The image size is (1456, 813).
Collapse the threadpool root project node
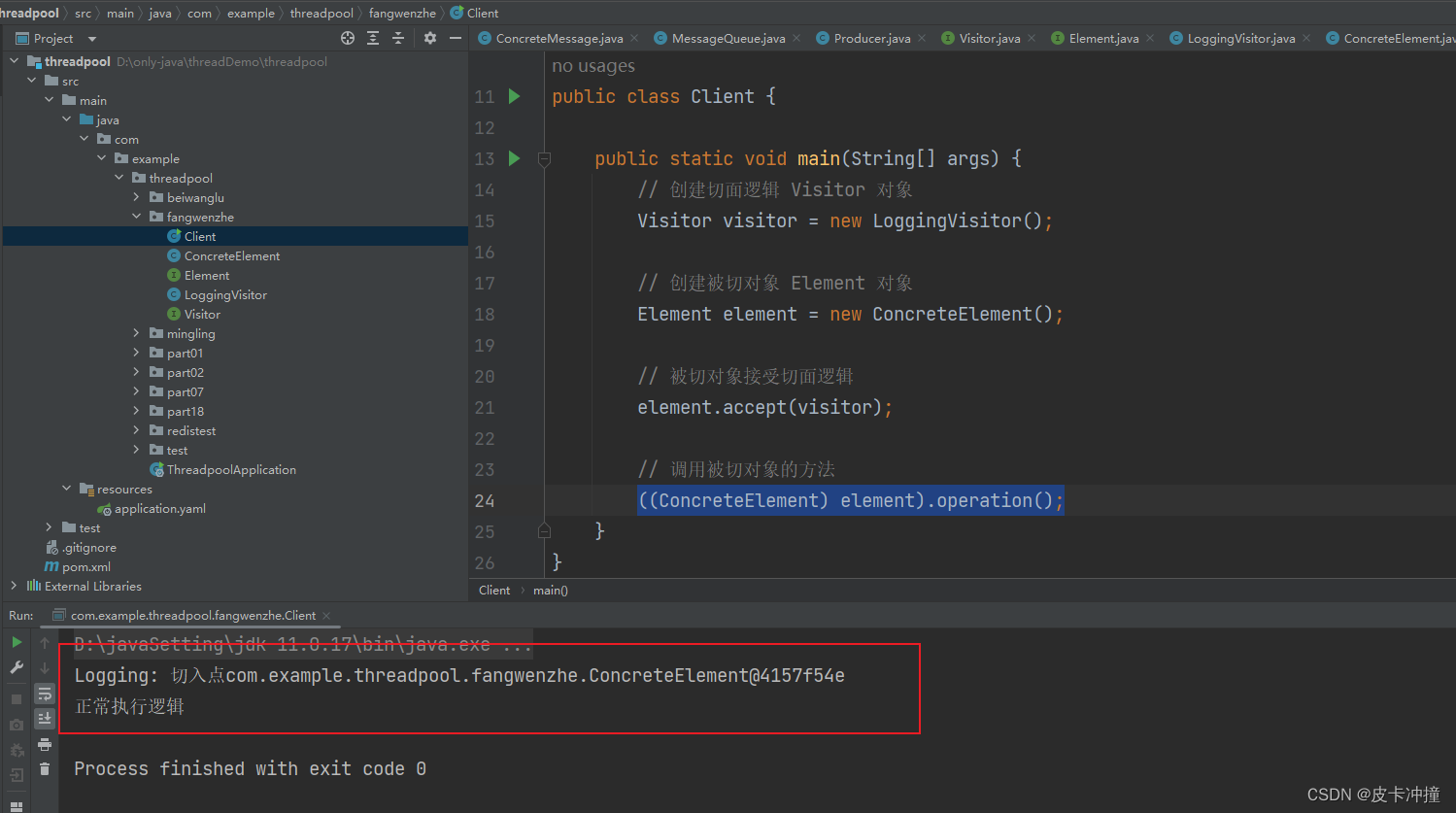pos(15,61)
